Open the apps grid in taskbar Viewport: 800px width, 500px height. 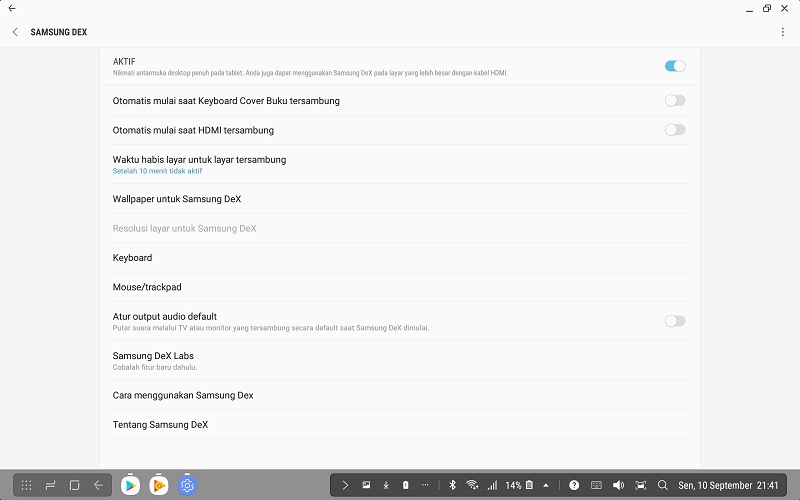click(26, 485)
